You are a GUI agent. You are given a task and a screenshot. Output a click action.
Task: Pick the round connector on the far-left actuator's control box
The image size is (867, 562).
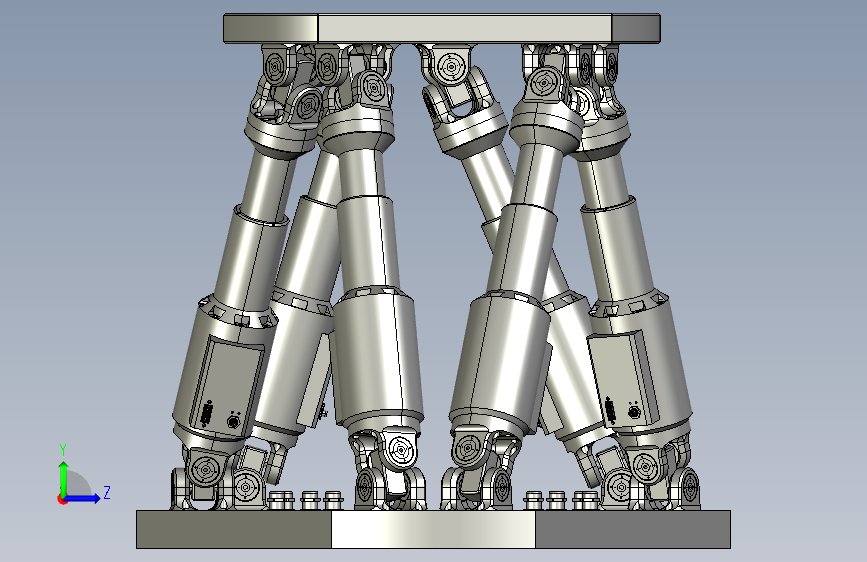(233, 422)
